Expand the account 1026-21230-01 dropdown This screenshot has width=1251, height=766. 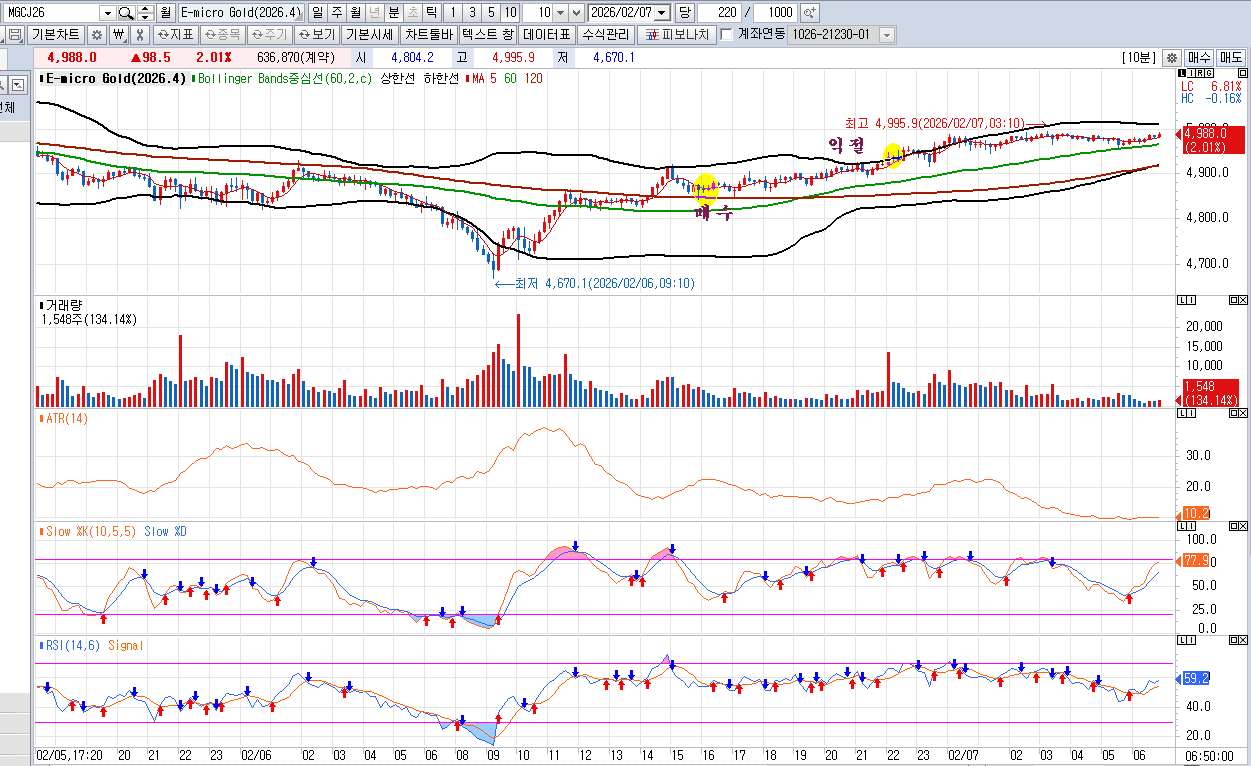886,34
